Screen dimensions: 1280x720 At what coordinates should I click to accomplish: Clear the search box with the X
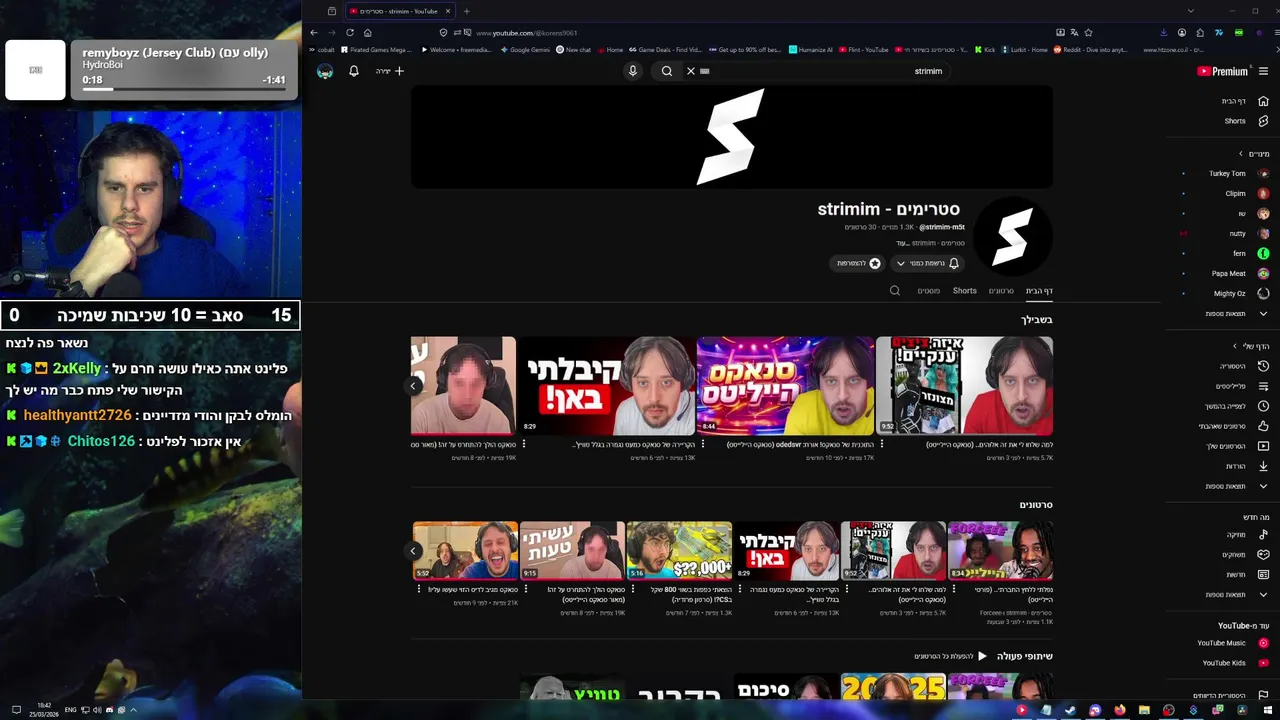click(690, 71)
